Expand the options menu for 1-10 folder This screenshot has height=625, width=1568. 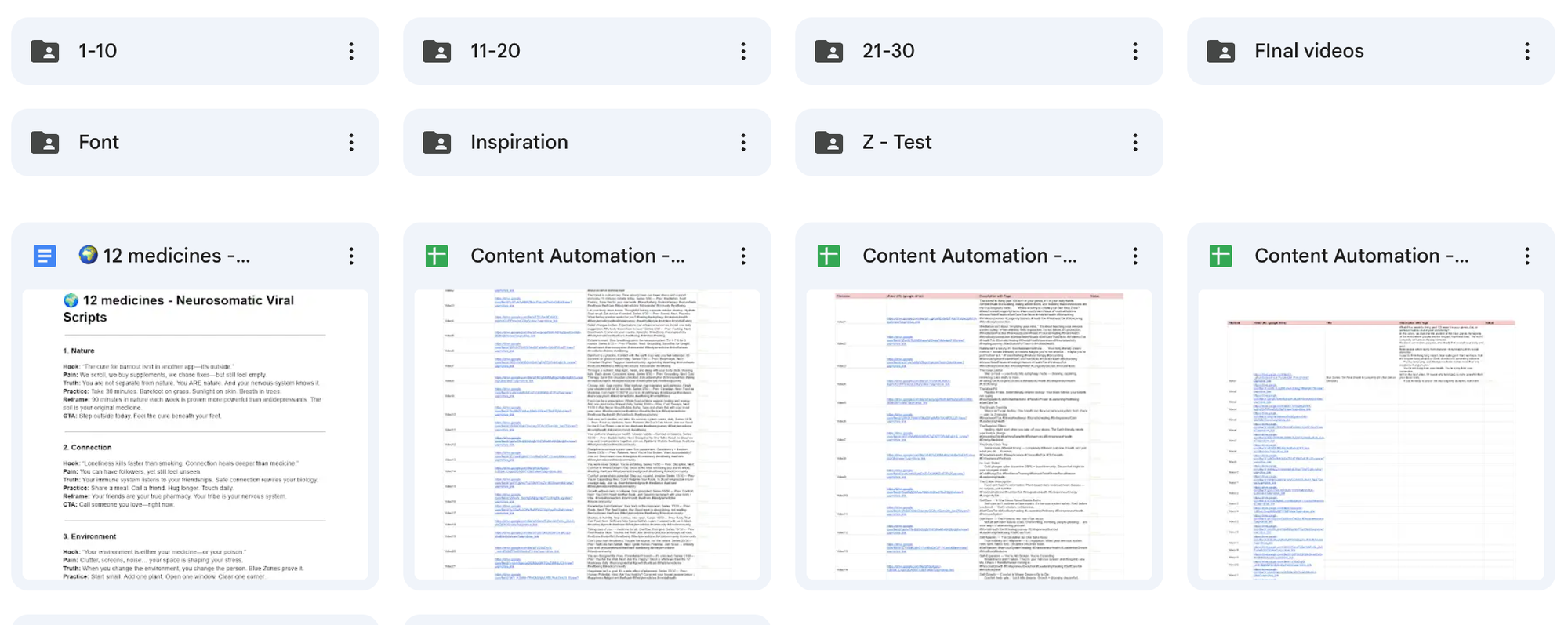351,52
